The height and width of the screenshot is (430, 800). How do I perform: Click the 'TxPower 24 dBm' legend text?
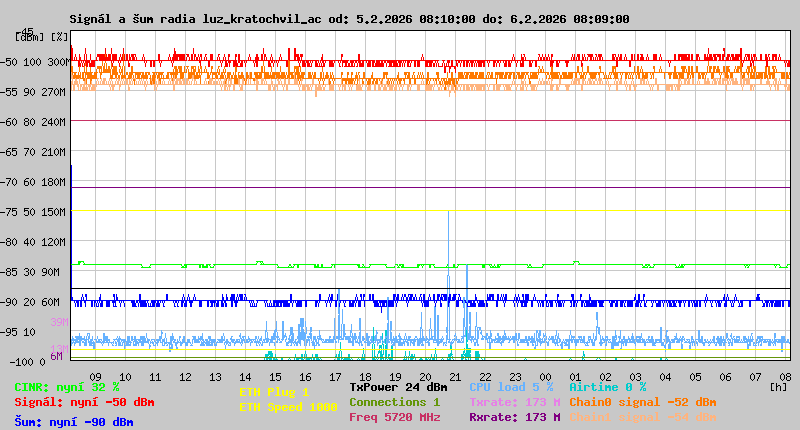[398, 388]
